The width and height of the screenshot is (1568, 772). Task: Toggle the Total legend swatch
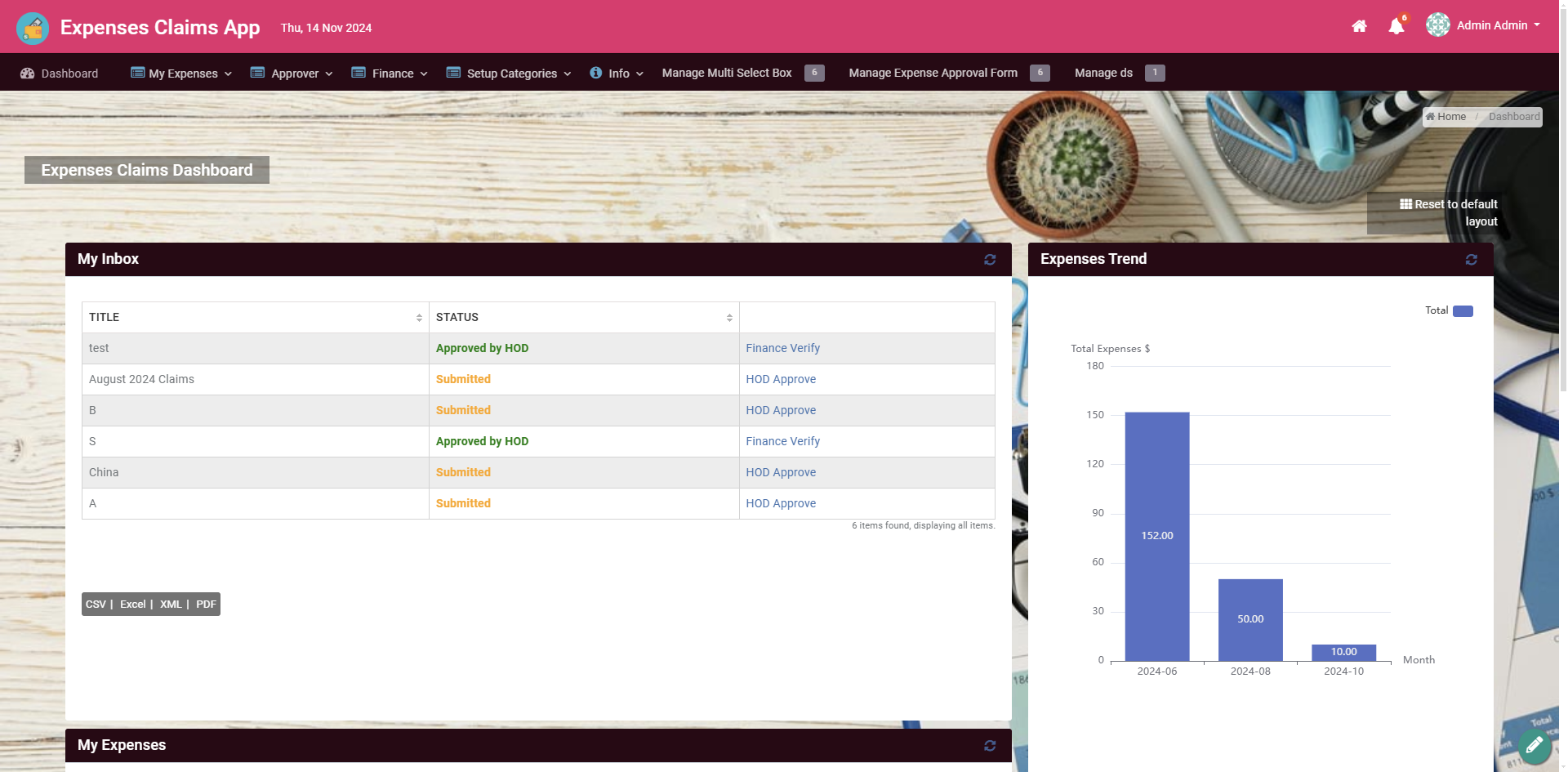[x=1463, y=311]
